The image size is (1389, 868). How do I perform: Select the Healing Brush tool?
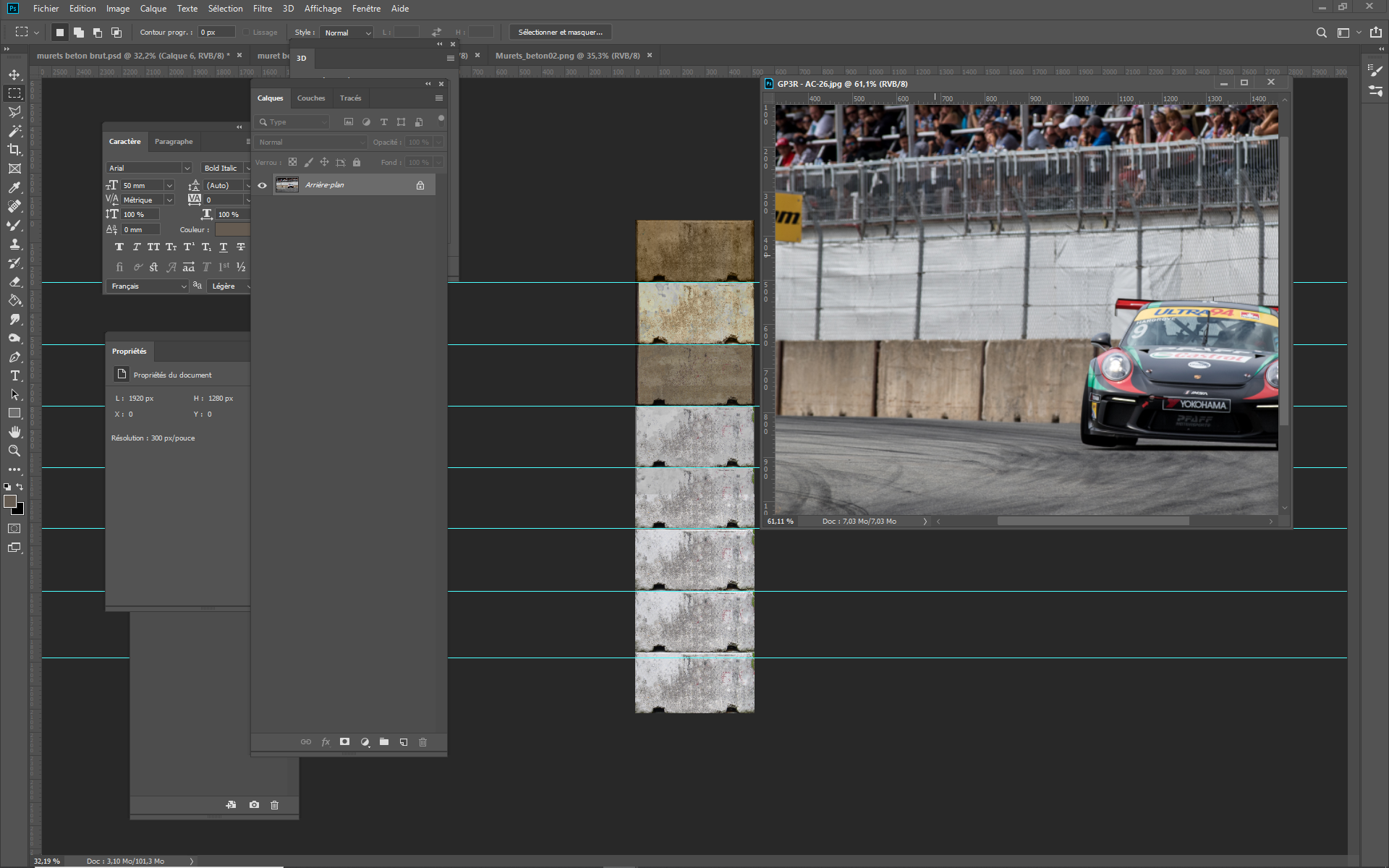(14, 206)
